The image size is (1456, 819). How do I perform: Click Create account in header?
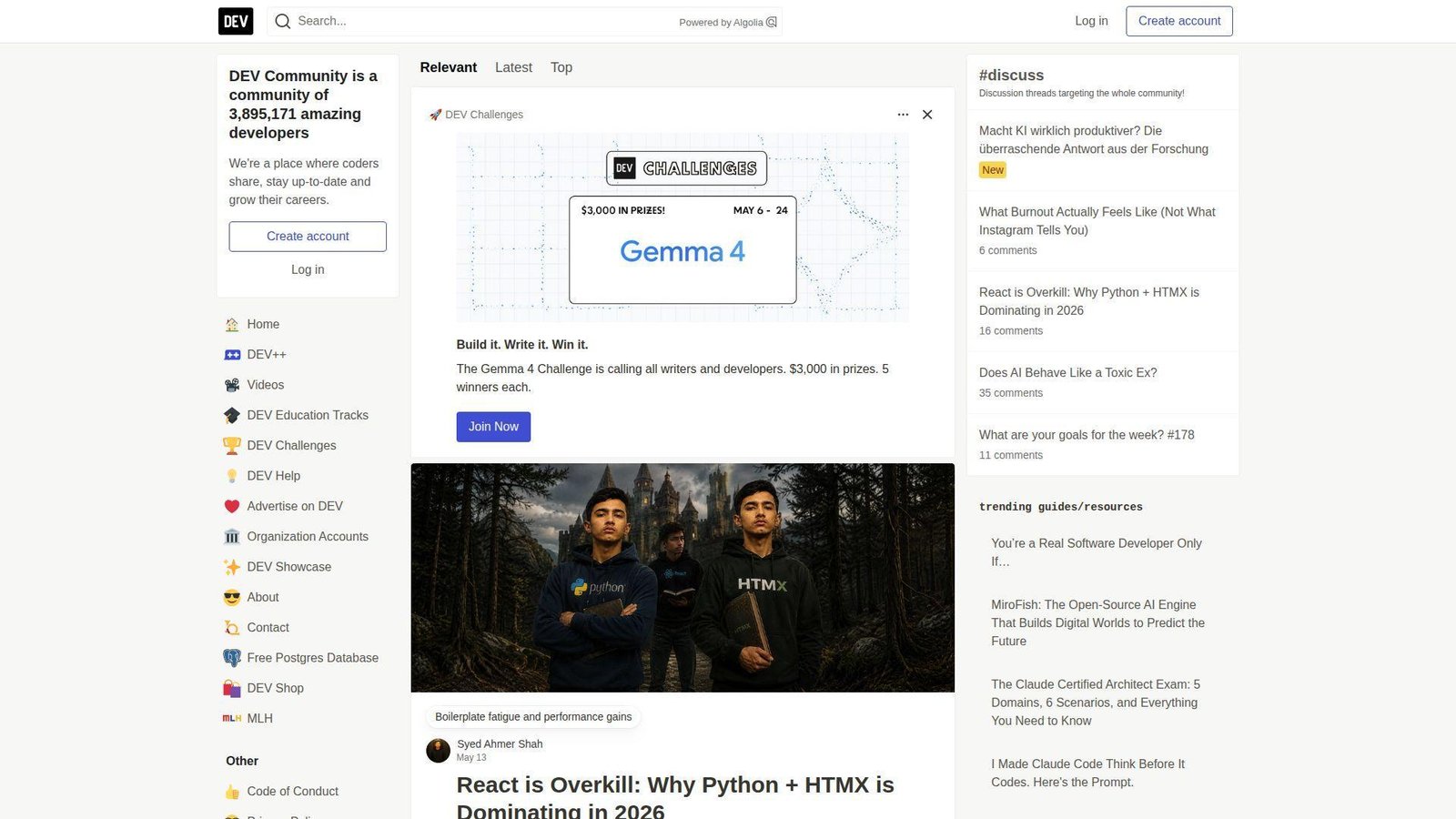(1179, 21)
